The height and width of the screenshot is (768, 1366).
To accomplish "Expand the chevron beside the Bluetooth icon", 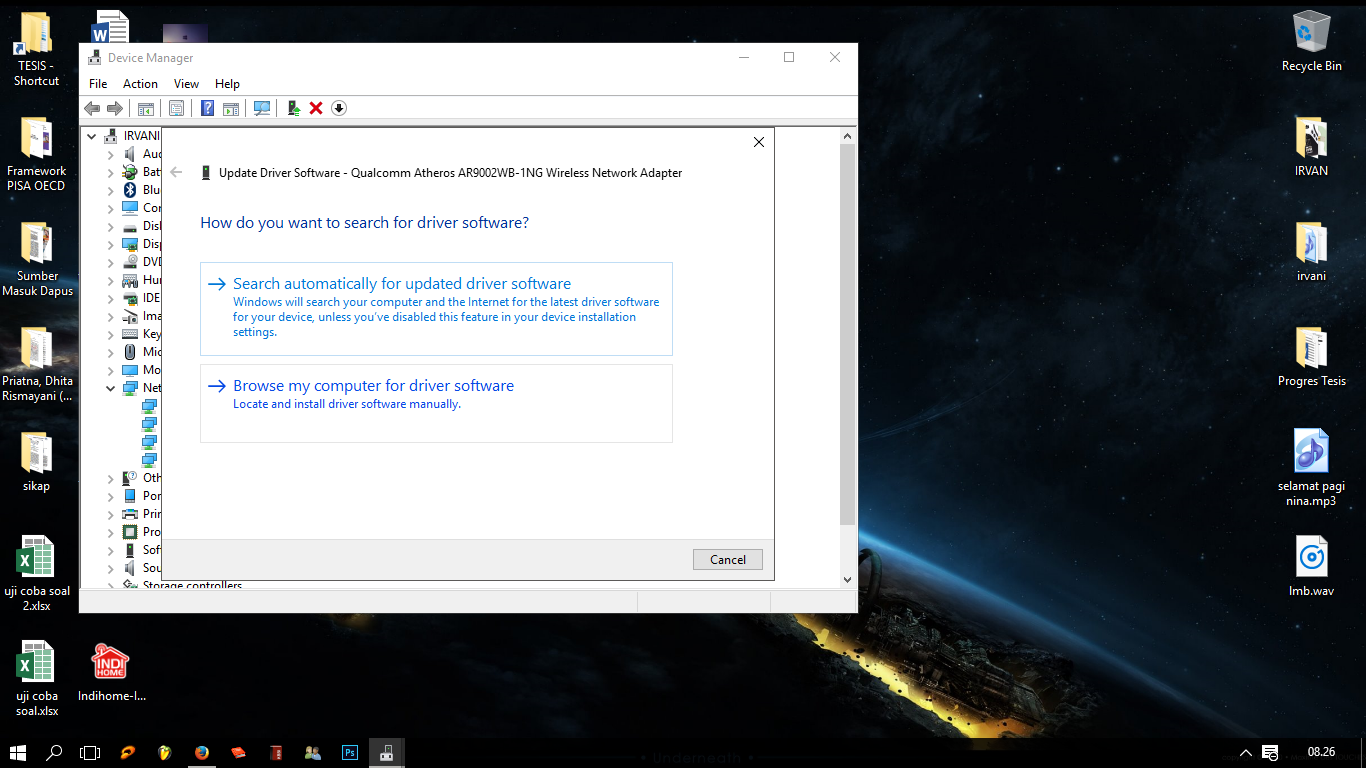I will (x=111, y=190).
